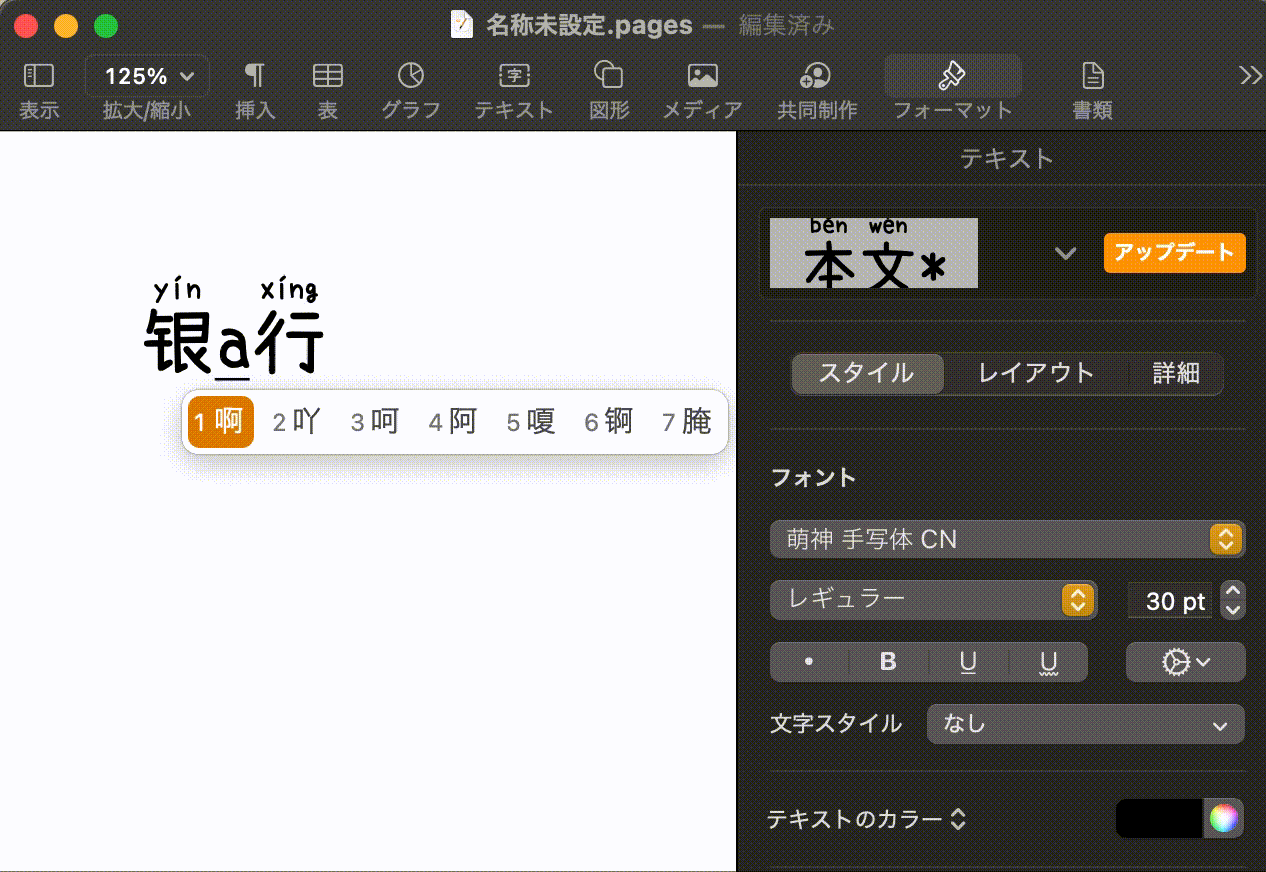Open the text color wheel picker

coord(1223,819)
